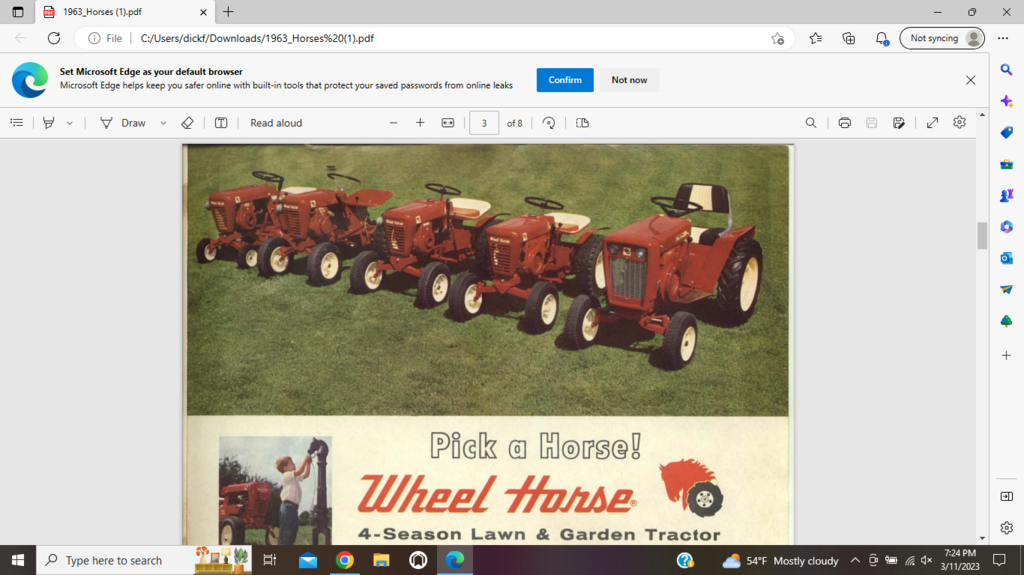Open the Favorites list
Viewport: 1024px width, 575px height.
[x=816, y=38]
